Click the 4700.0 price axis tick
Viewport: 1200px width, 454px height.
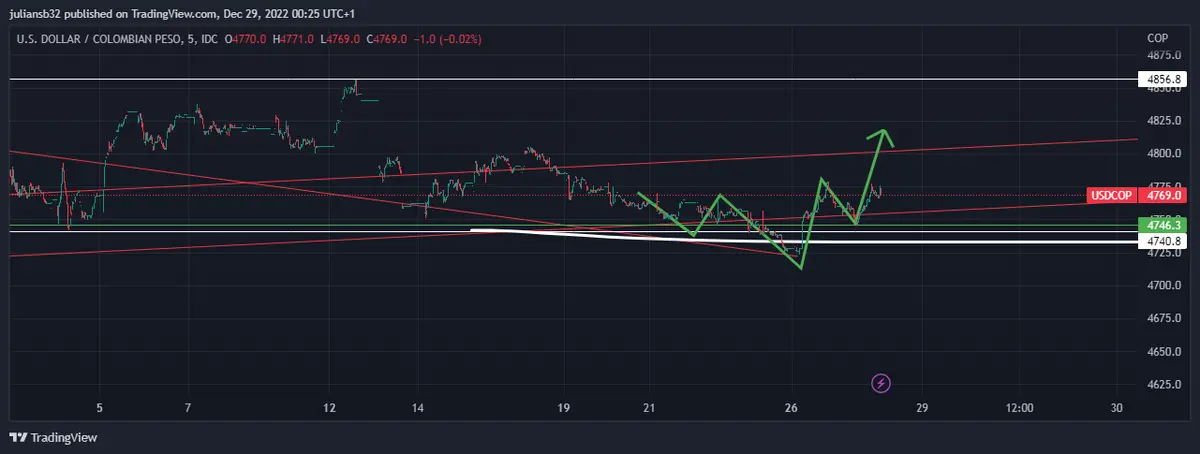(1163, 286)
